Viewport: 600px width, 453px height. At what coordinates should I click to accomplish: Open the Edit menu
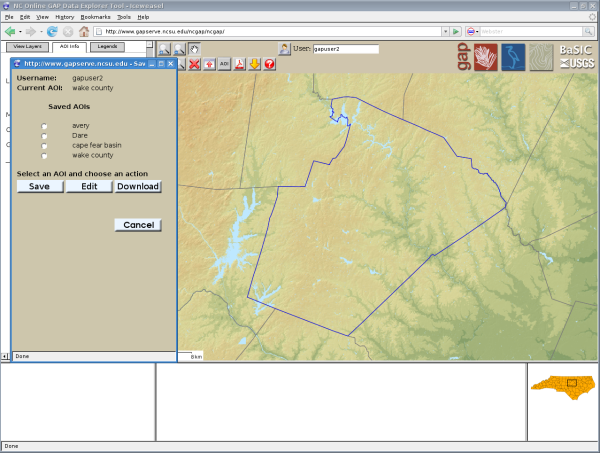click(x=25, y=17)
